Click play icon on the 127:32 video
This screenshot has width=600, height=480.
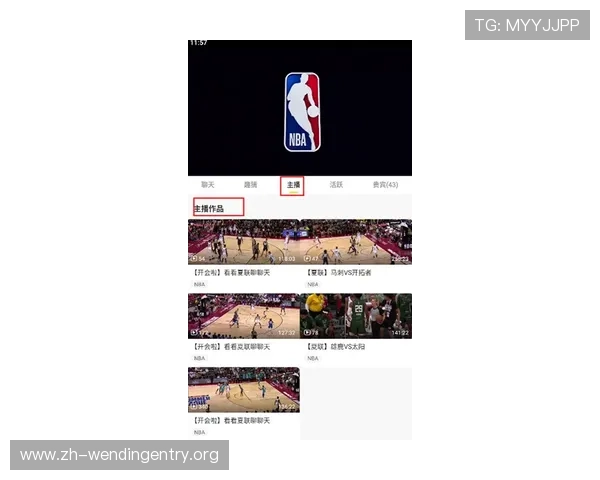194,333
